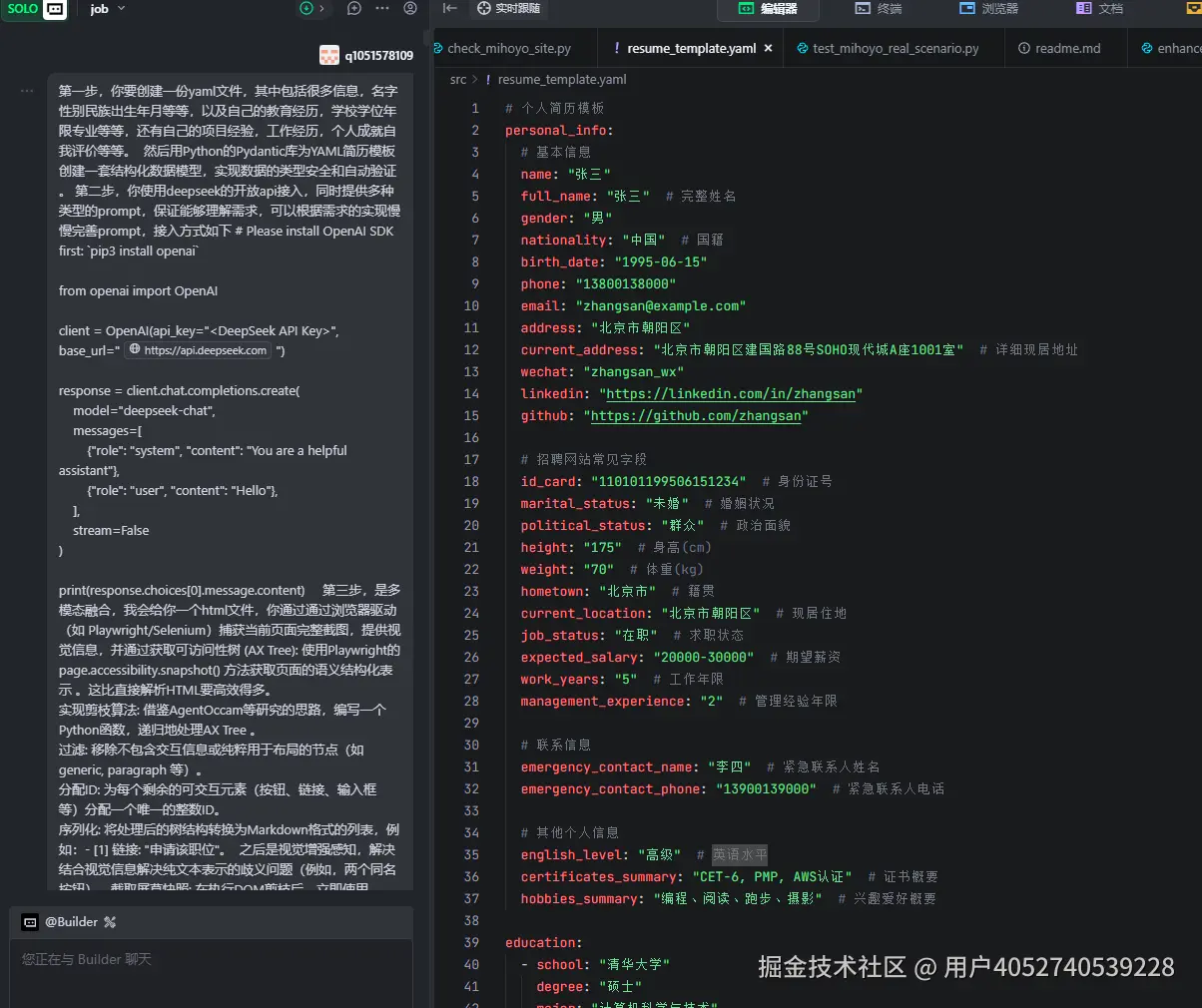Start a new chat with the plus bubble icon

pos(353,8)
